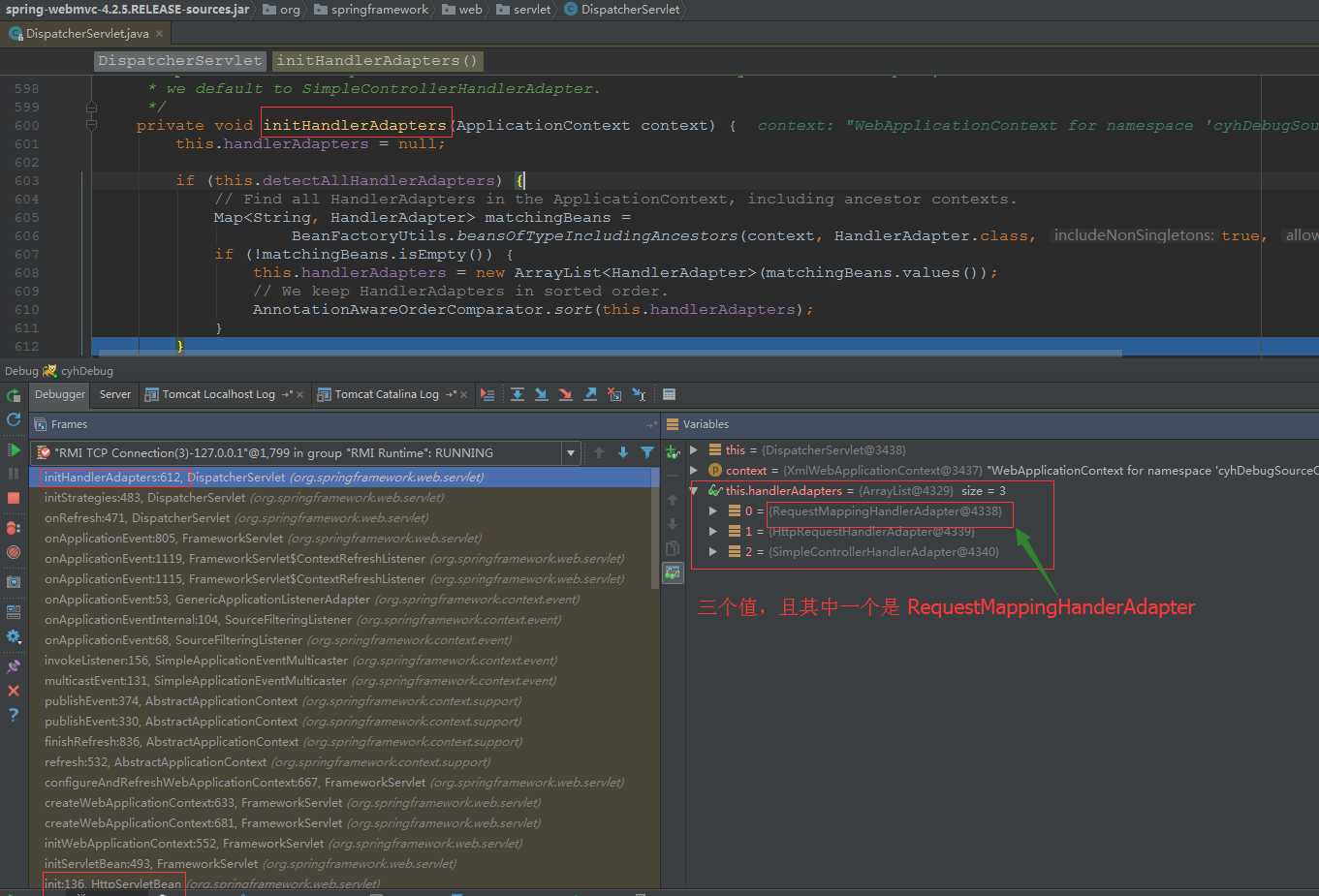The height and width of the screenshot is (896, 1319).
Task: Toggle the show watches in variables icon
Action: pos(673,572)
